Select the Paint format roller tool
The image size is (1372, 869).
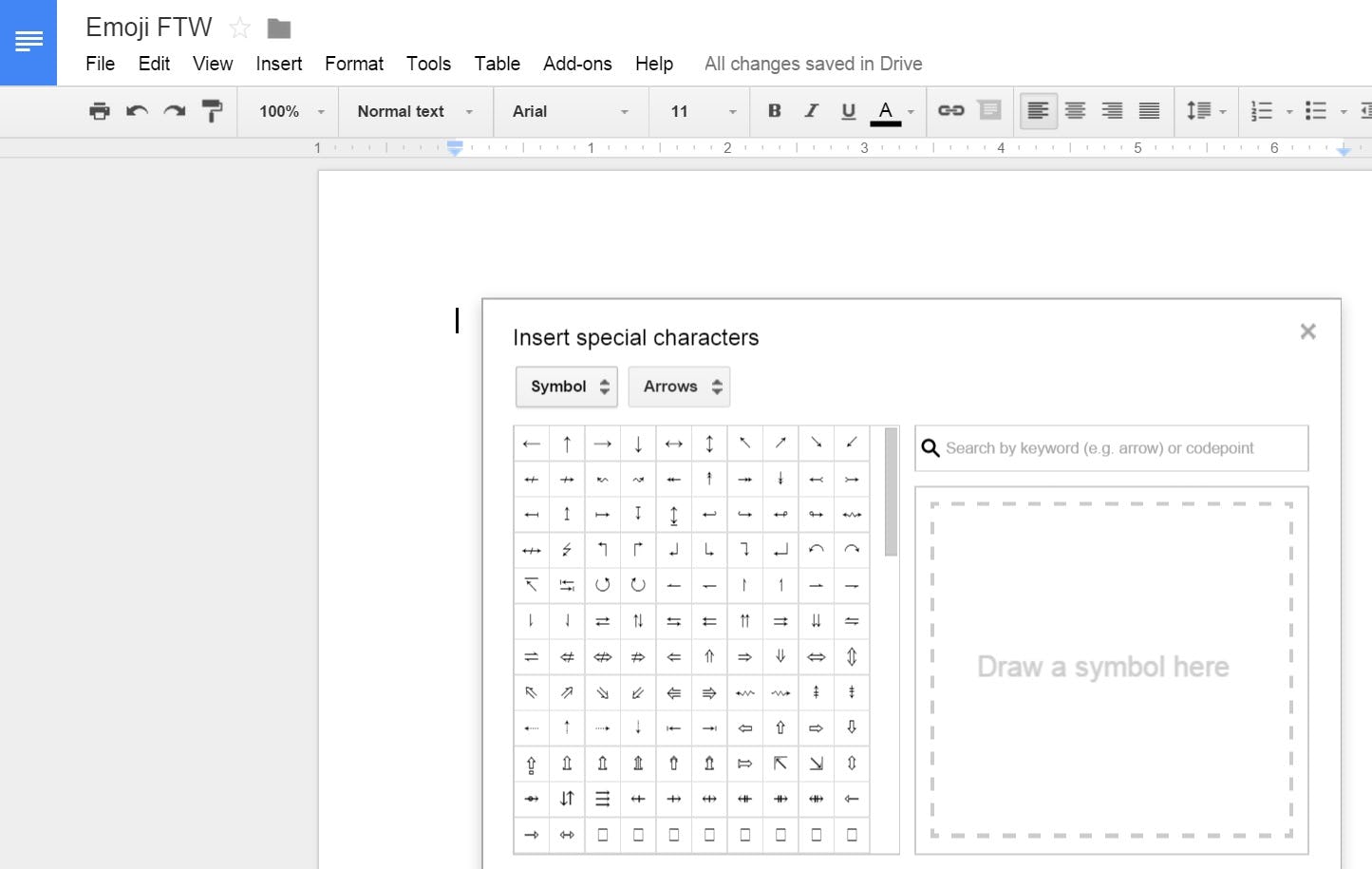[x=212, y=111]
